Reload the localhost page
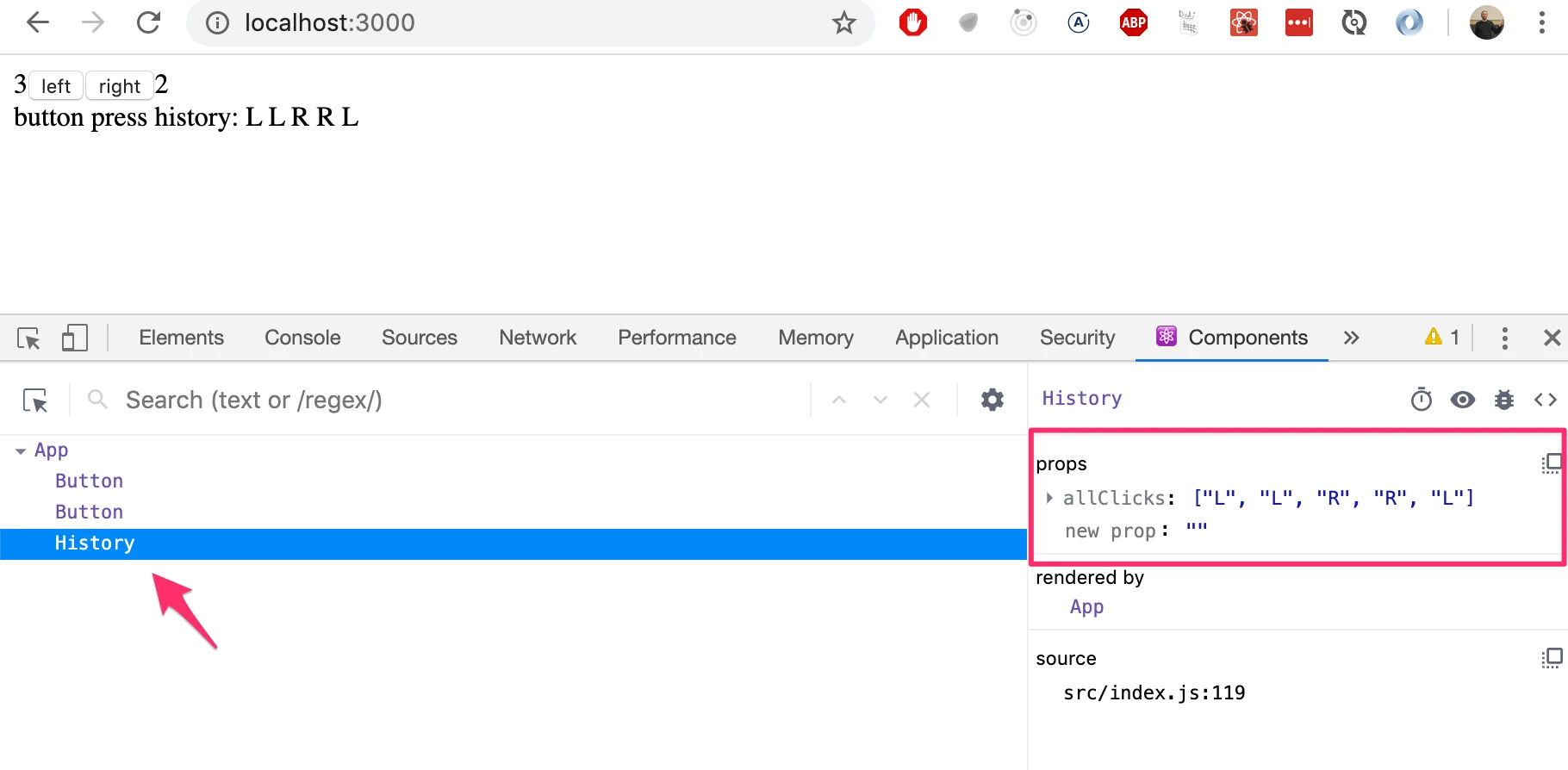 (149, 22)
